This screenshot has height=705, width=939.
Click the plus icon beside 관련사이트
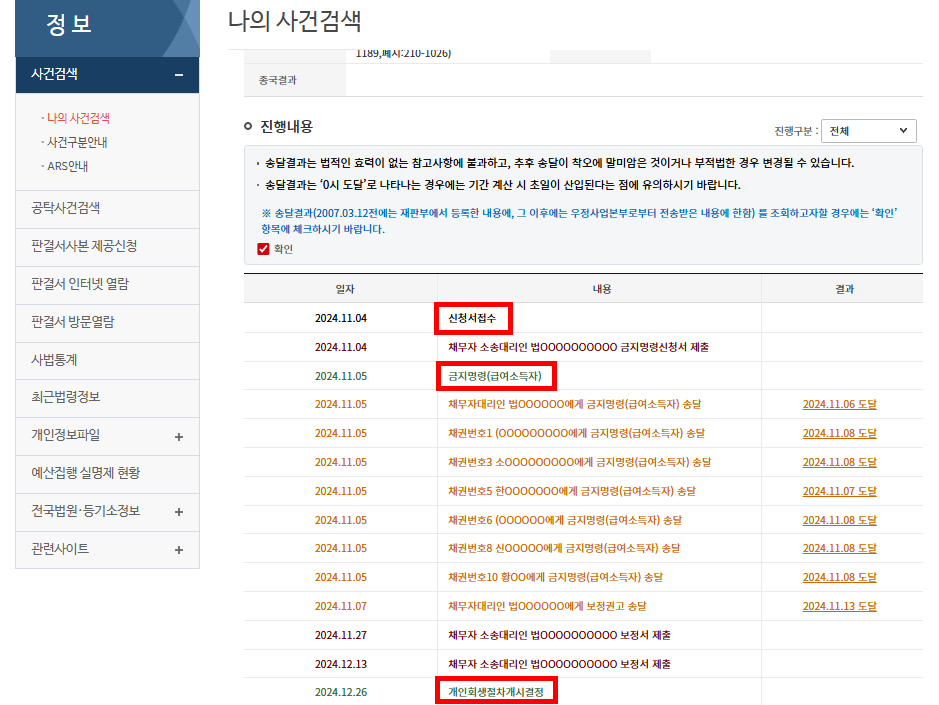pyautogui.click(x=178, y=550)
